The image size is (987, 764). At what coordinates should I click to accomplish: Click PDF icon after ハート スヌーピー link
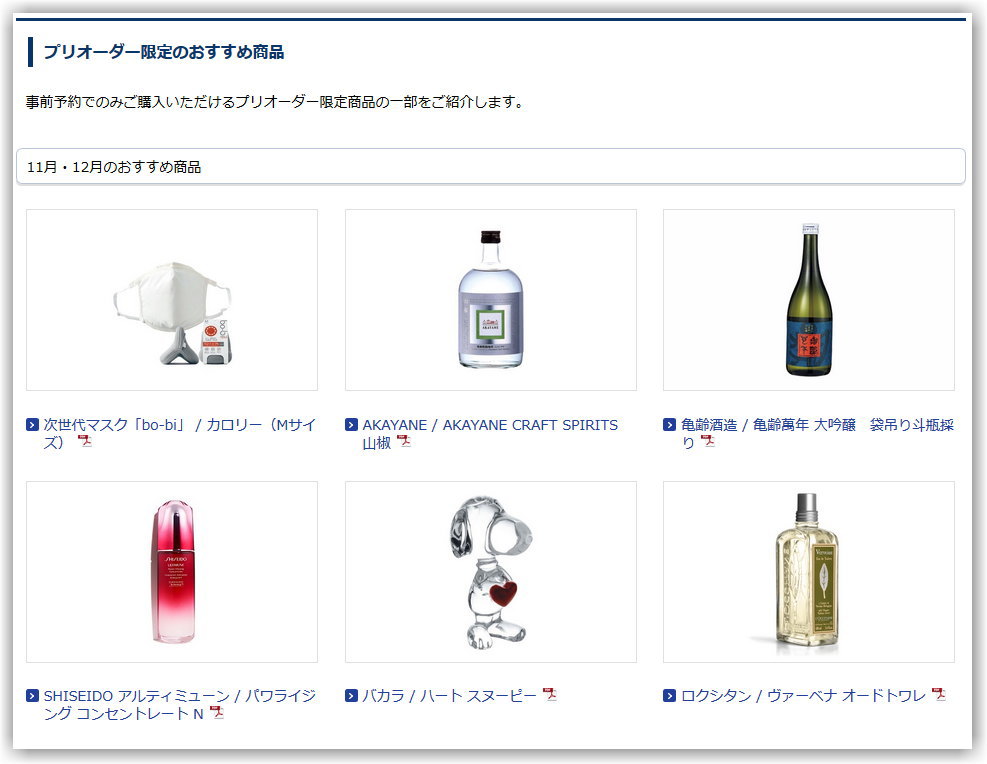[x=550, y=695]
